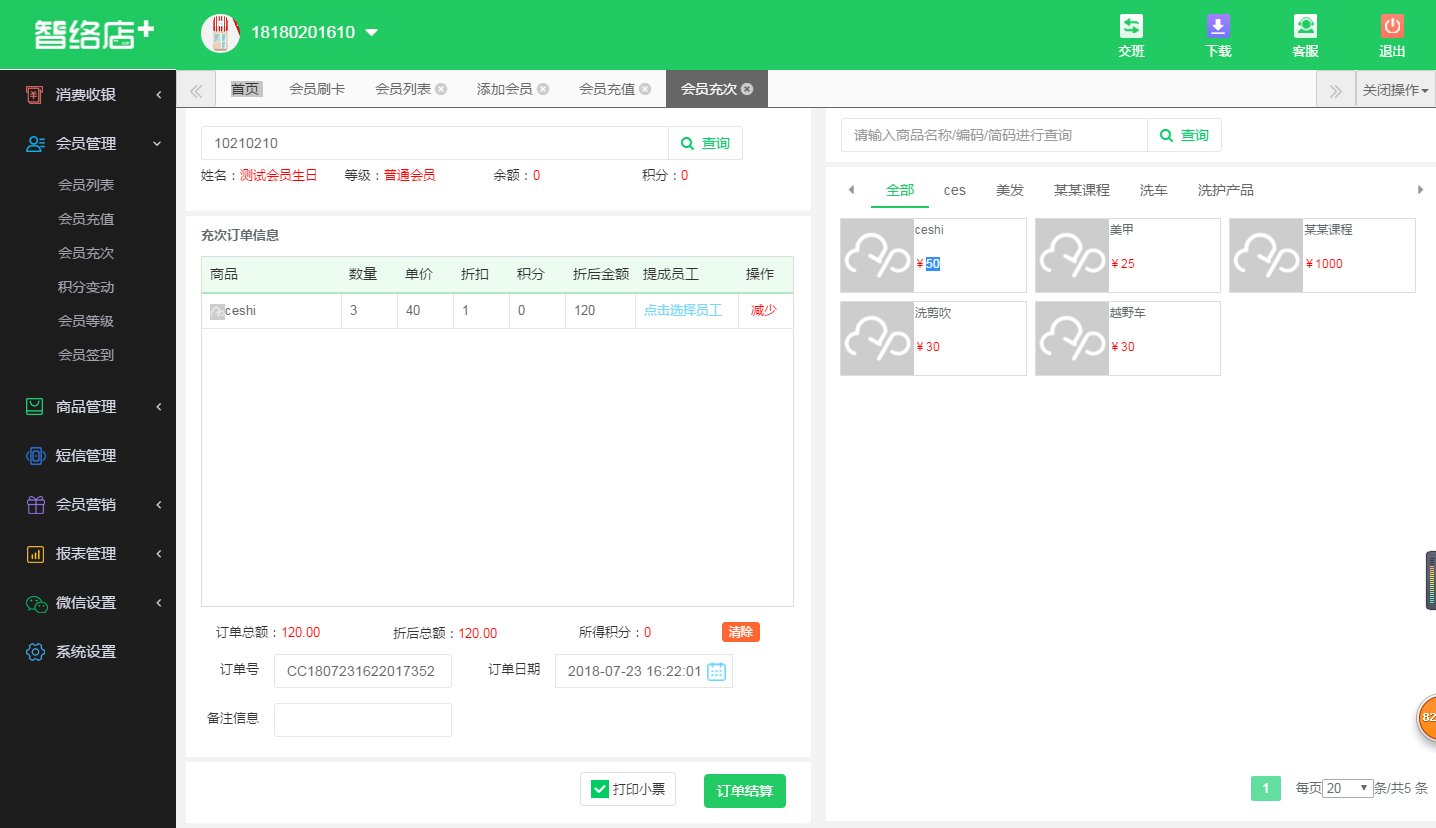Open 短信管理 via its sidebar icon

point(35,455)
